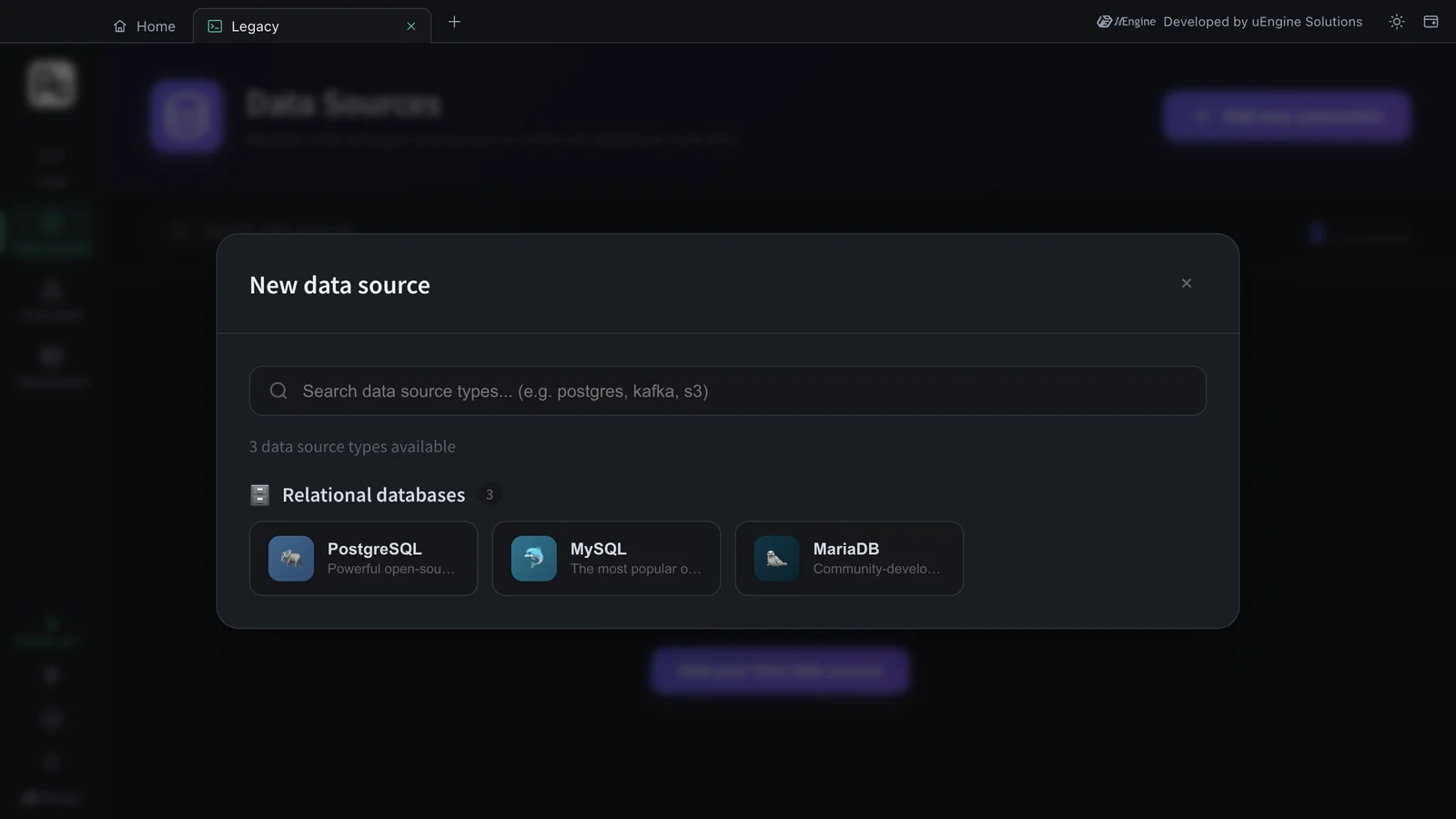Click the uEngine logo in header

point(1126,22)
